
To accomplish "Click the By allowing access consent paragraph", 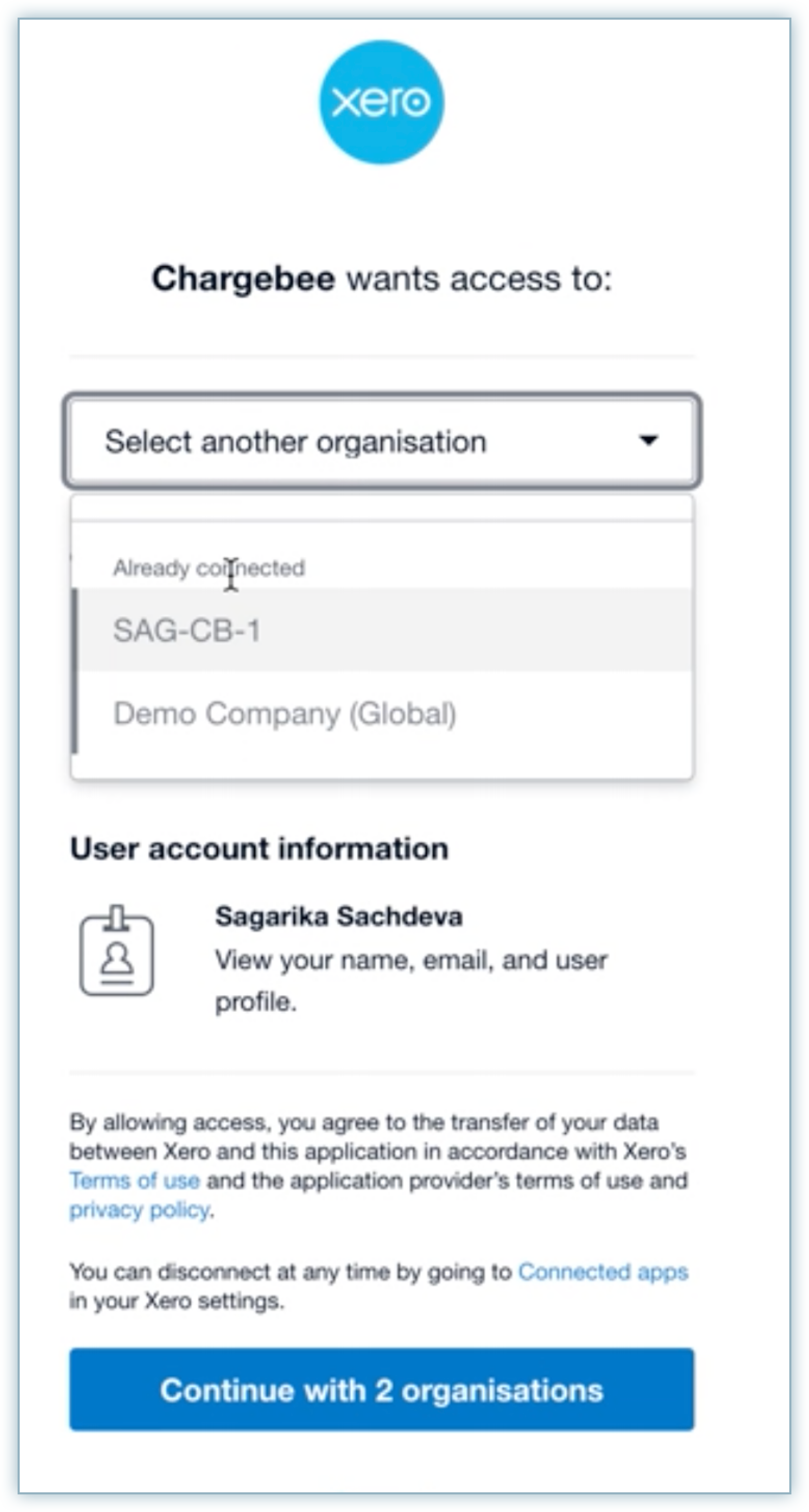I will pyautogui.click(x=375, y=1151).
